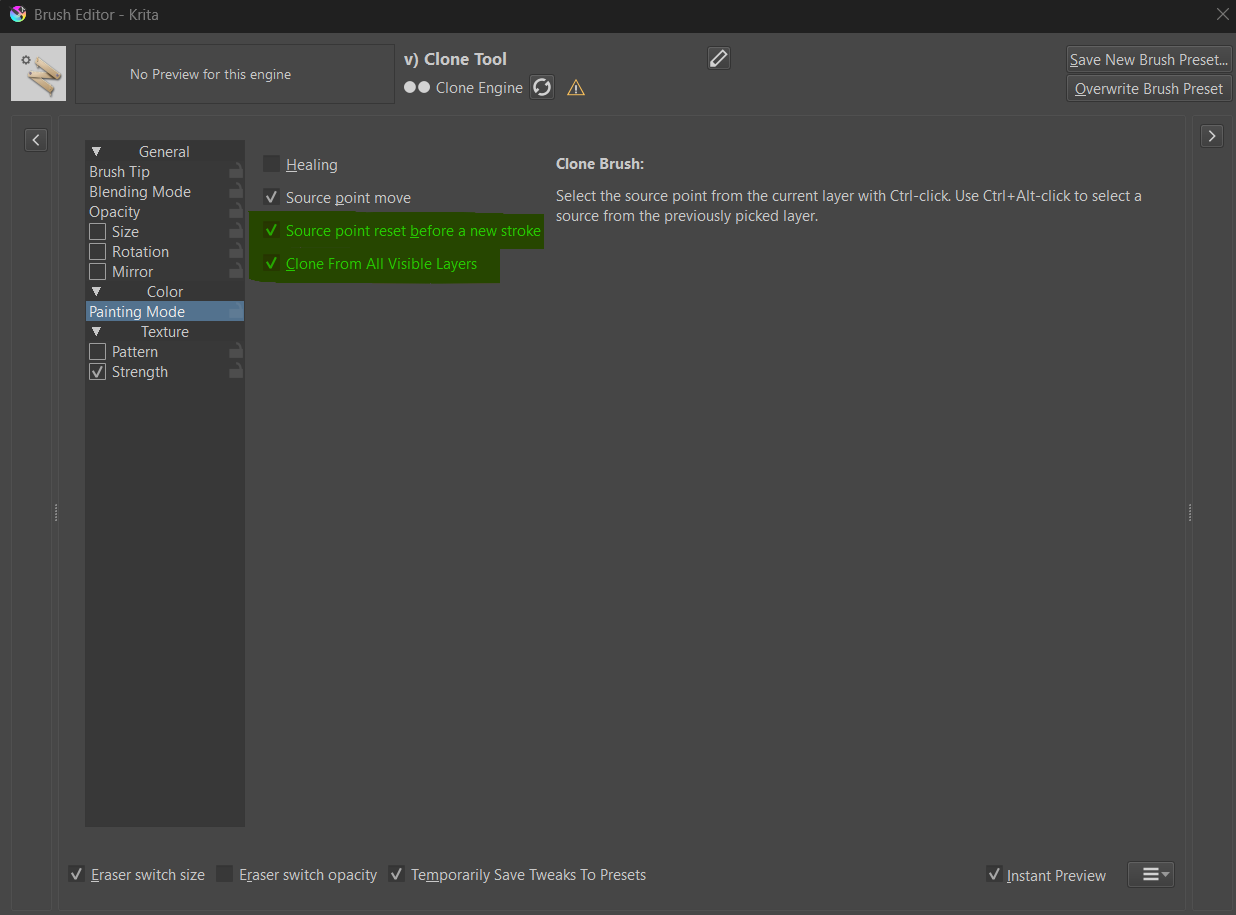Select the Painting Mode list item

(x=137, y=312)
